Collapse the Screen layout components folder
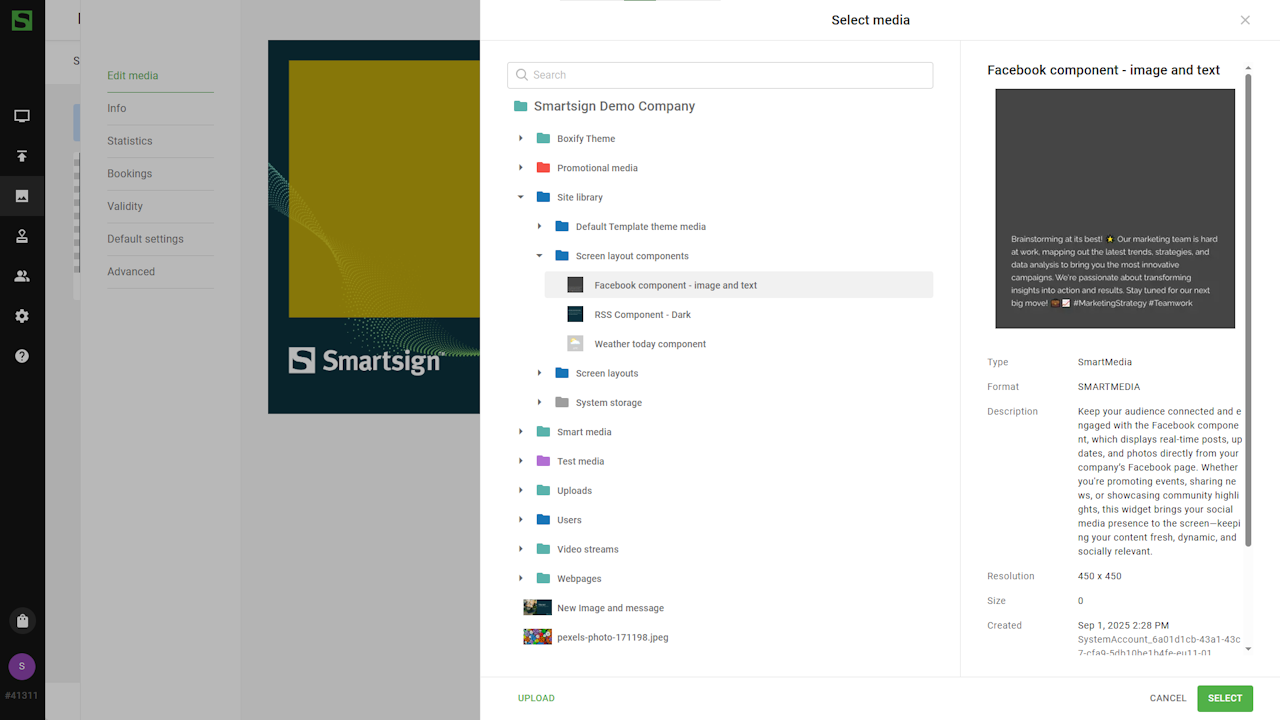 tap(539, 256)
